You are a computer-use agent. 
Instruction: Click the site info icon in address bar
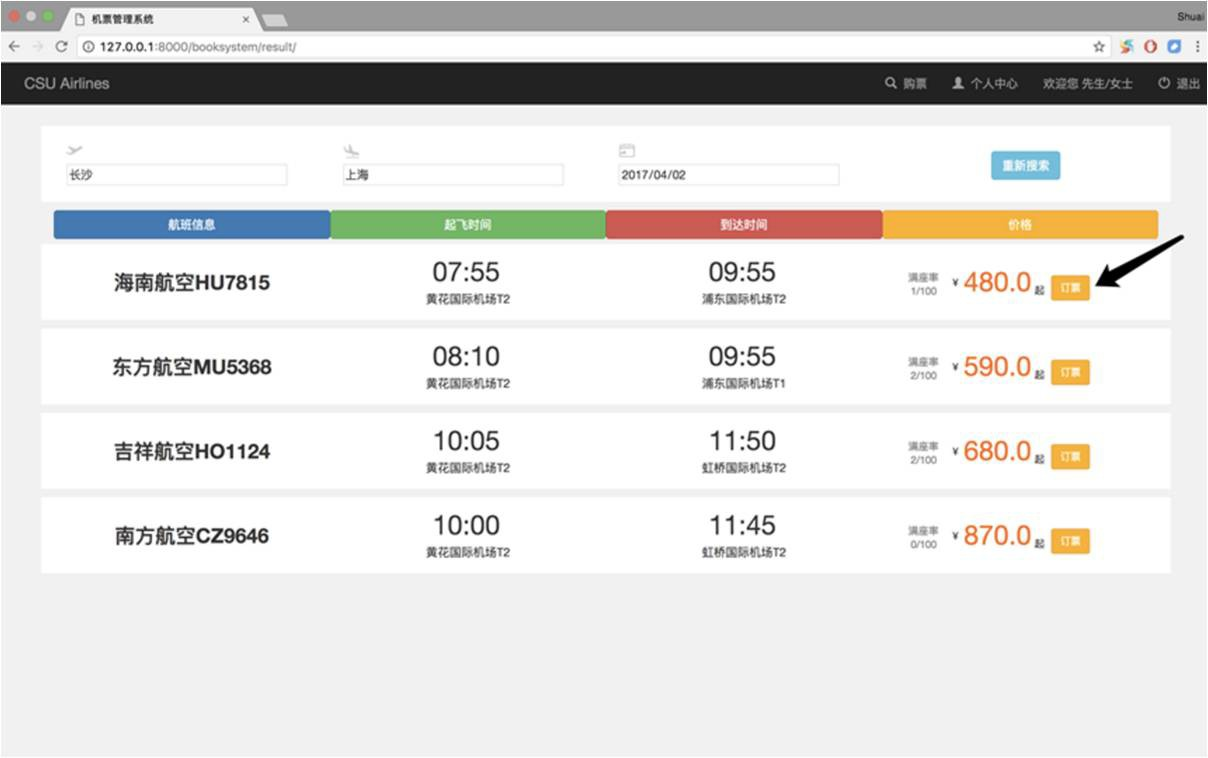click(x=88, y=47)
